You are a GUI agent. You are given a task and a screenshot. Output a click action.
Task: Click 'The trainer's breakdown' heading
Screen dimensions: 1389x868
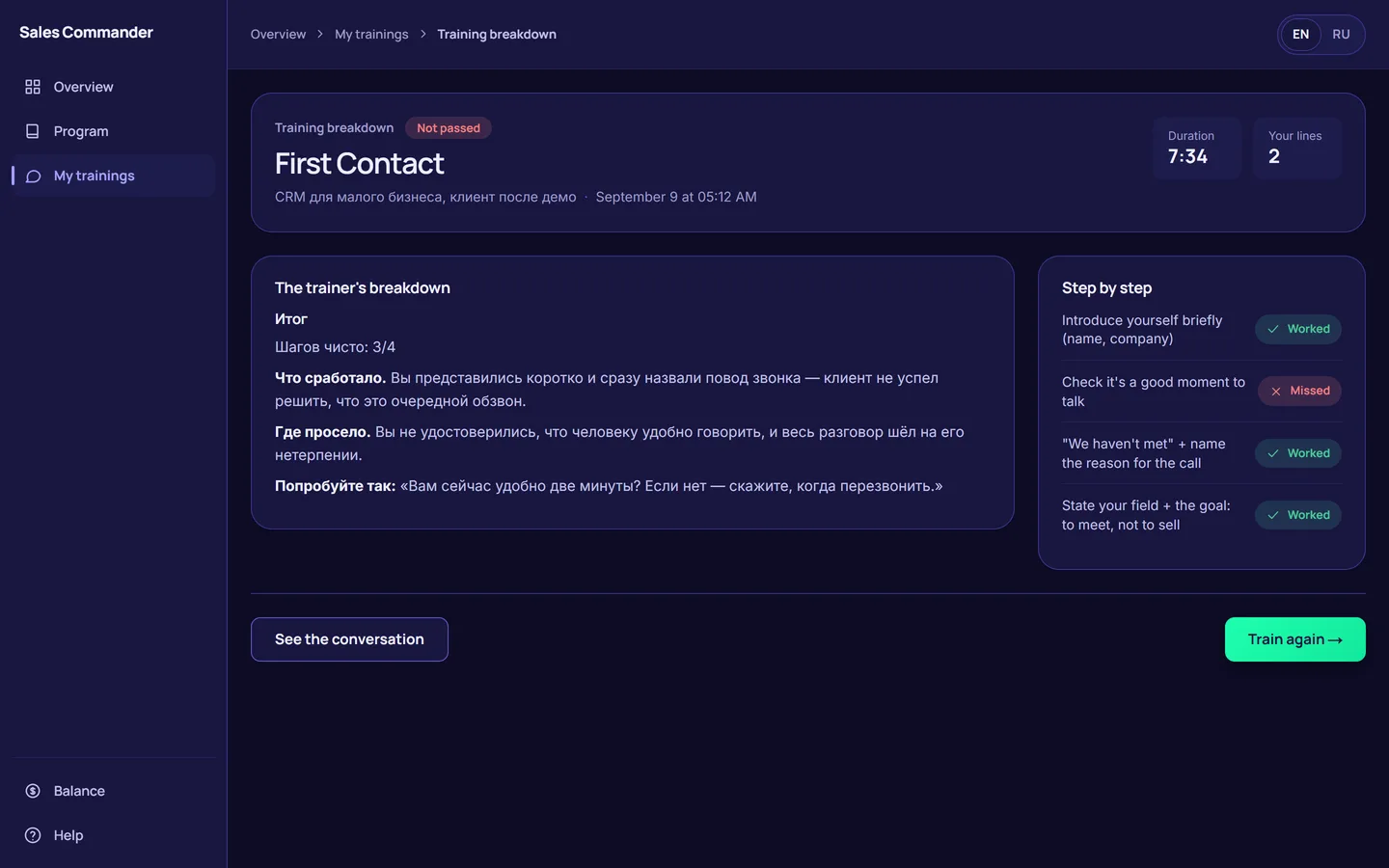tap(363, 288)
